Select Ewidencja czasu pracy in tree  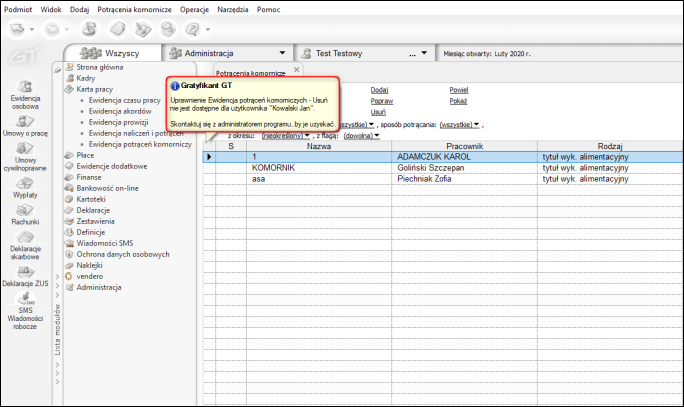(x=124, y=100)
